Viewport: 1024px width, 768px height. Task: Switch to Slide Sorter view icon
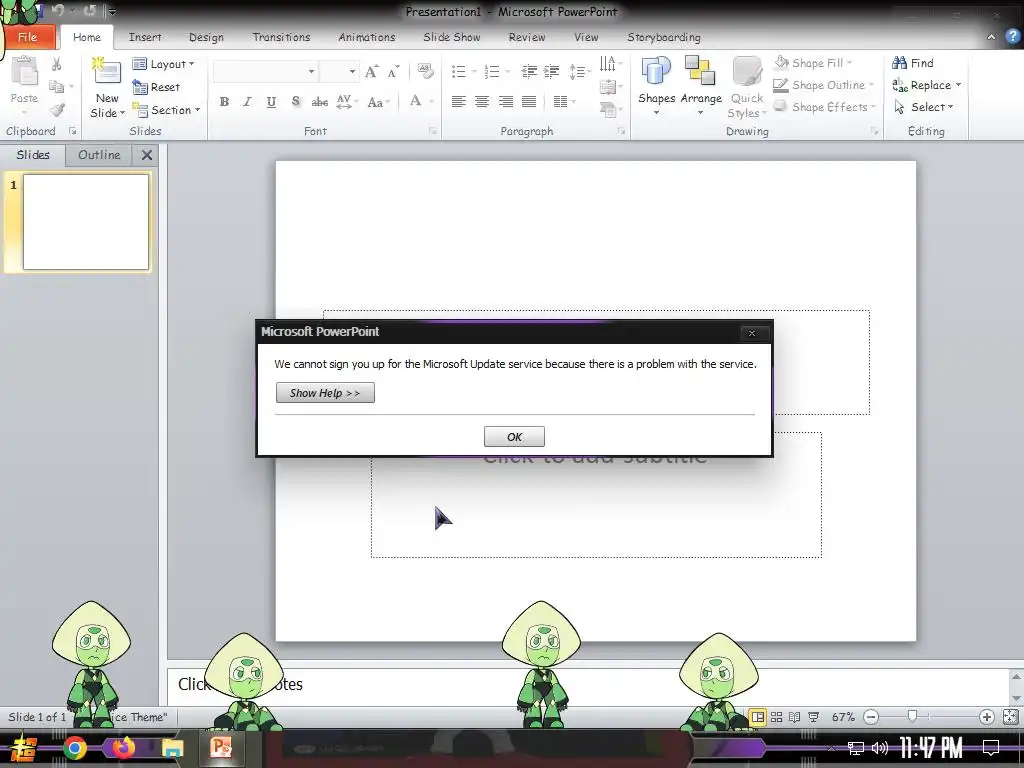776,717
